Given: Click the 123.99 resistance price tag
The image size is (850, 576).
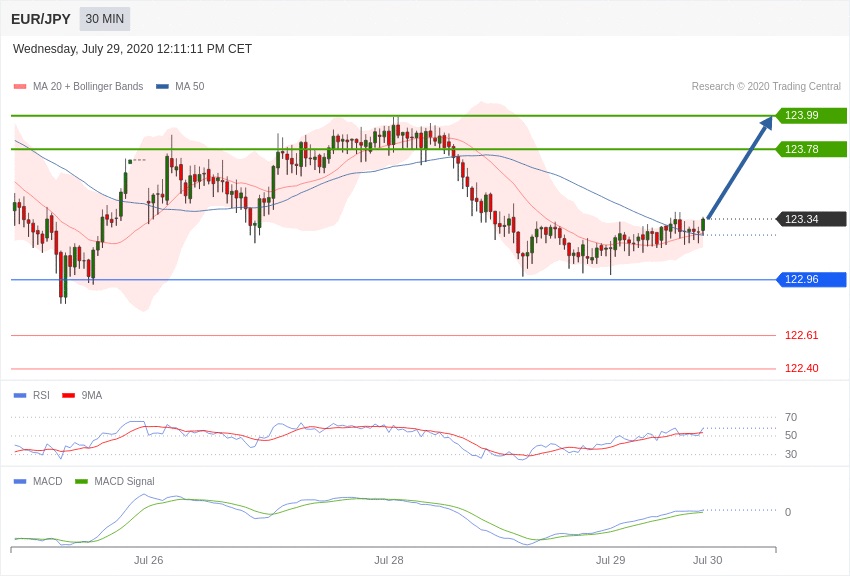Looking at the screenshot, I should (x=812, y=115).
